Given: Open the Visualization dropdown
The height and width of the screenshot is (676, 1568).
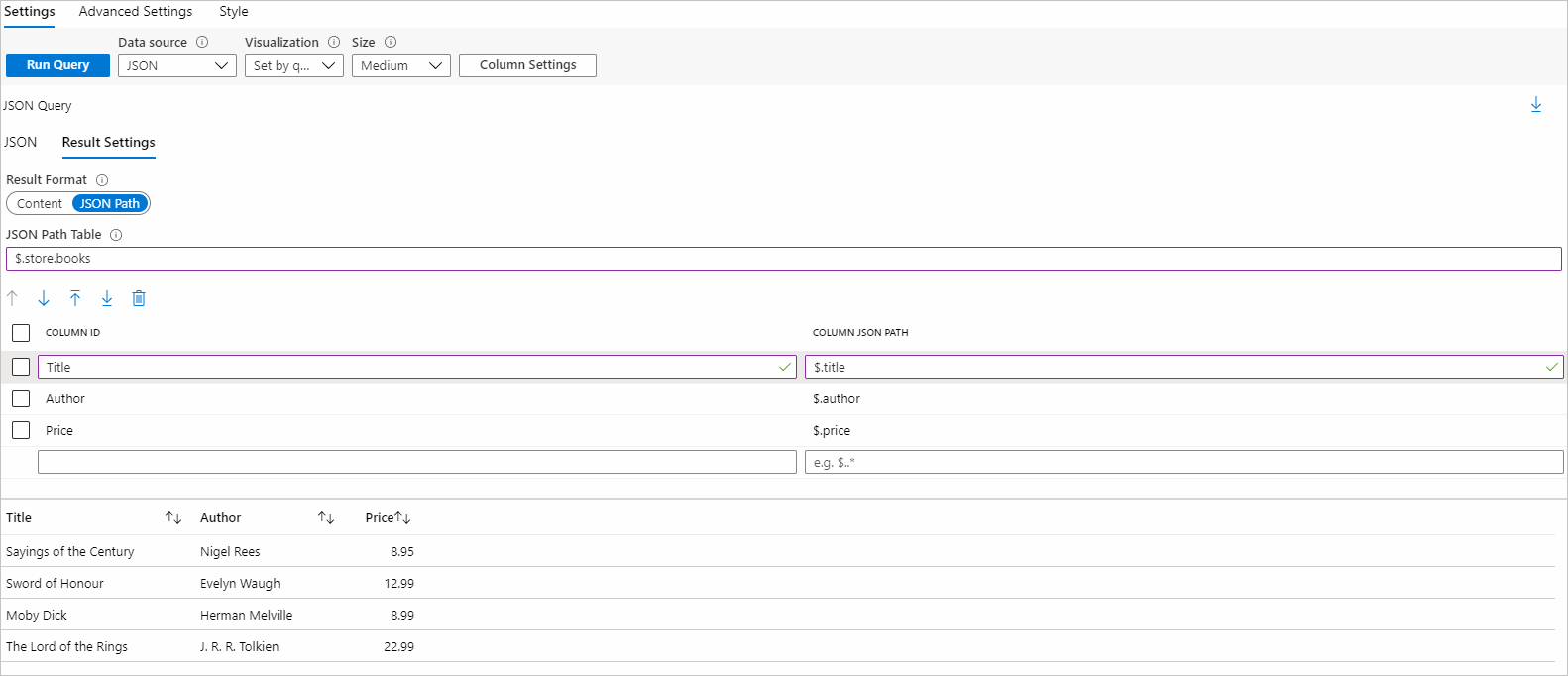Looking at the screenshot, I should click(294, 65).
